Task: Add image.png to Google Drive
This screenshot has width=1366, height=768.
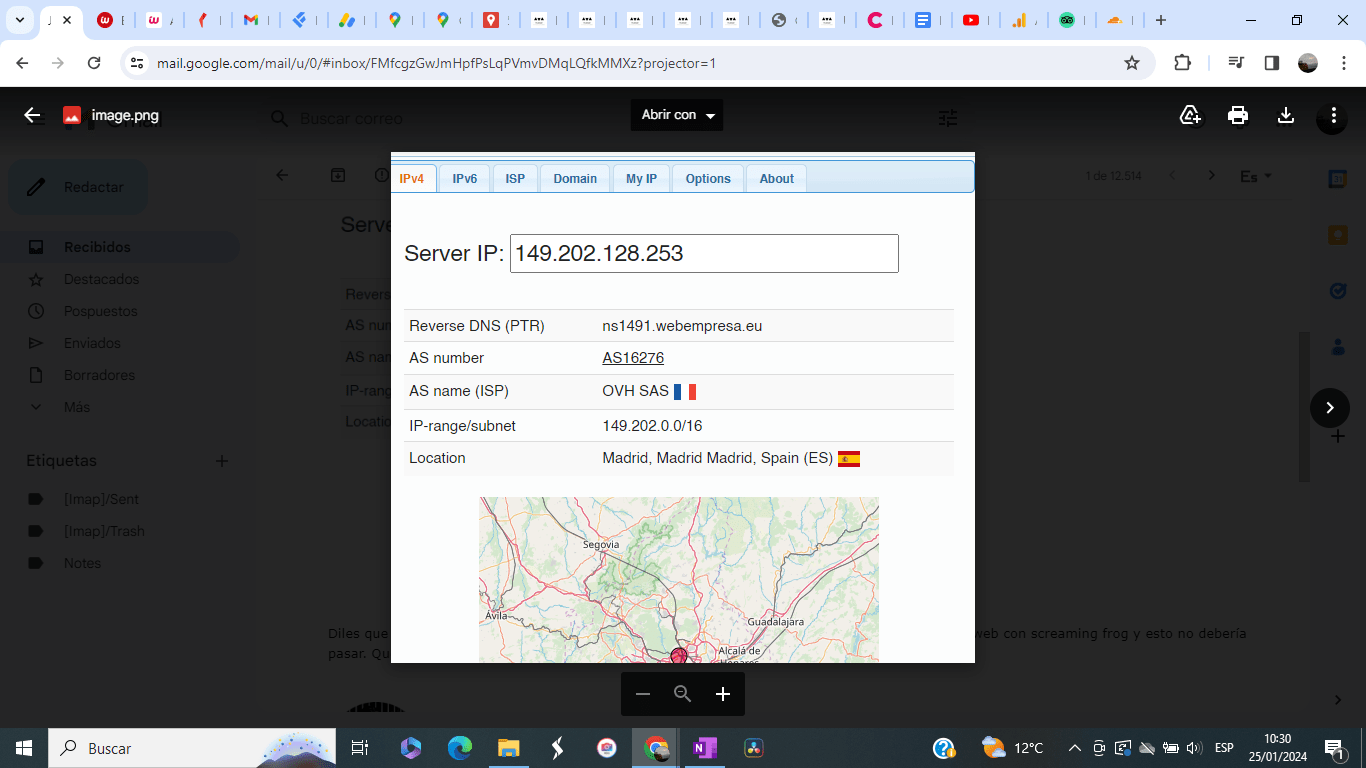Action: 1190,115
